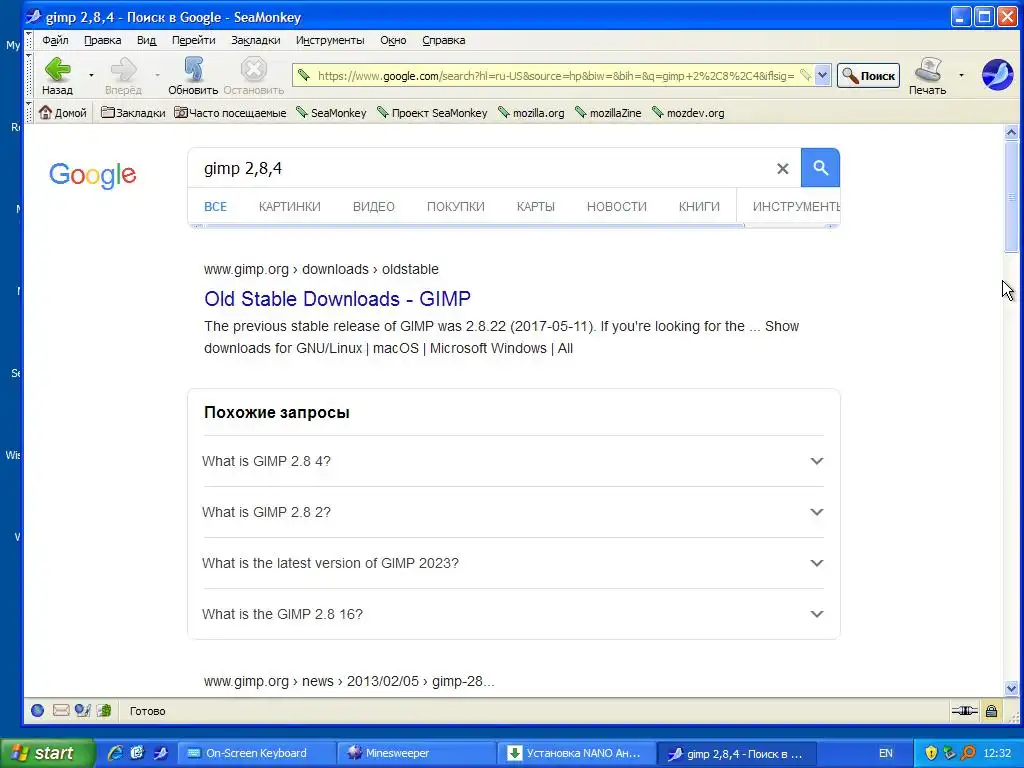This screenshot has height=768, width=1024.
Task: Click the security padlock icon in status bar
Action: (x=991, y=711)
